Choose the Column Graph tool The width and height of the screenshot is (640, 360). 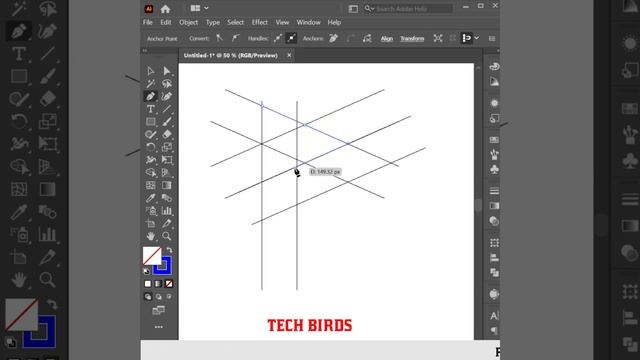click(x=167, y=211)
